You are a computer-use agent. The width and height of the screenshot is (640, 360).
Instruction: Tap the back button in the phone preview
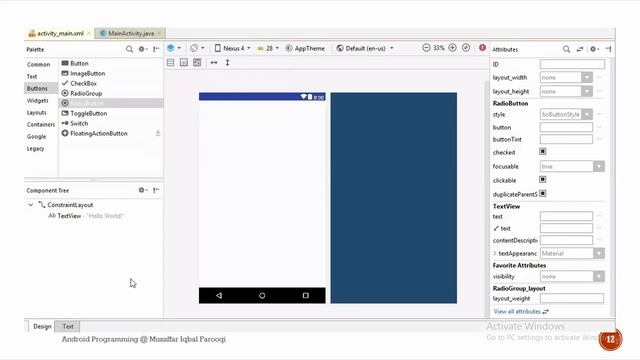point(219,296)
